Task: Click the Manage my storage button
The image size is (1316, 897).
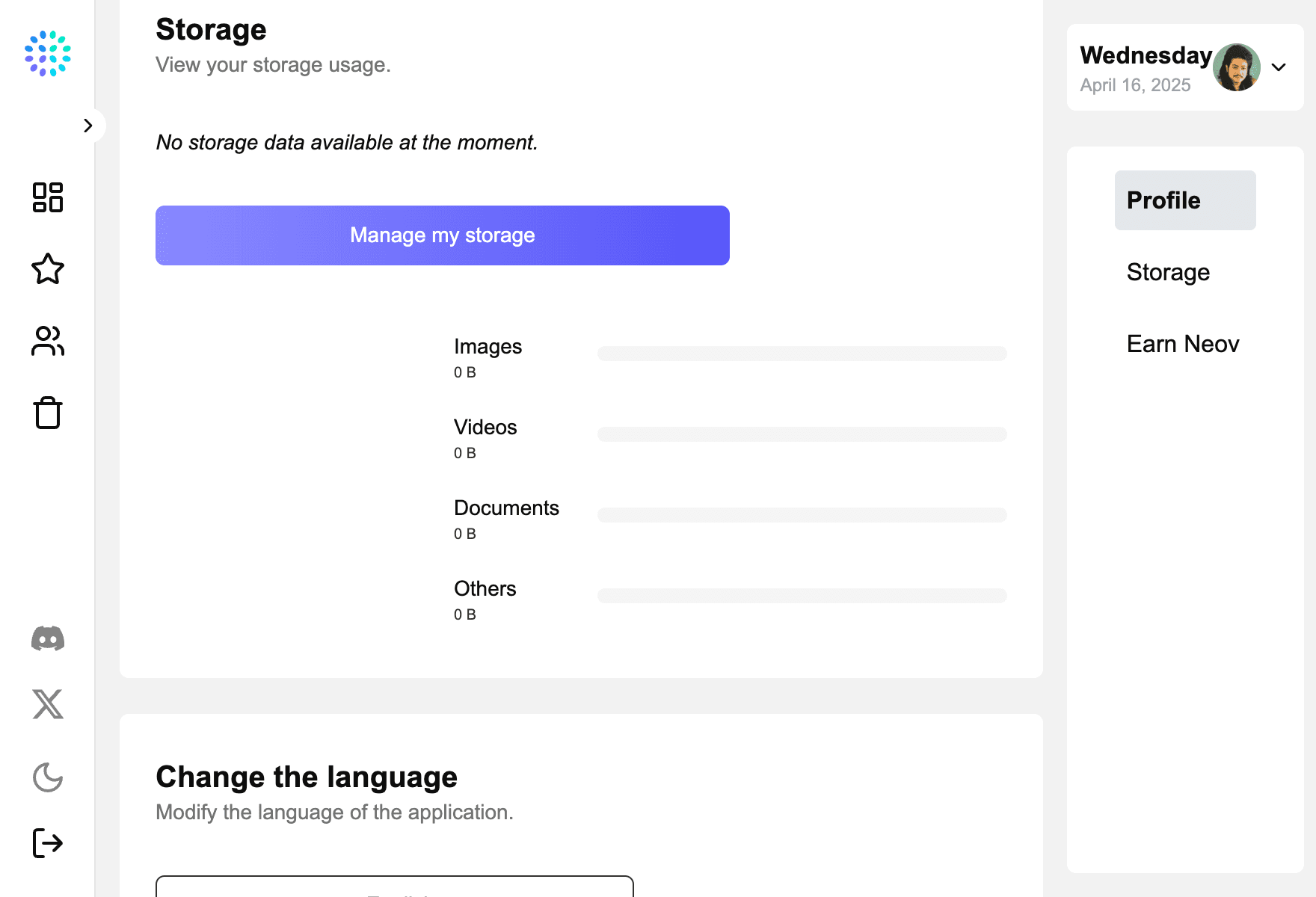Action: click(442, 235)
